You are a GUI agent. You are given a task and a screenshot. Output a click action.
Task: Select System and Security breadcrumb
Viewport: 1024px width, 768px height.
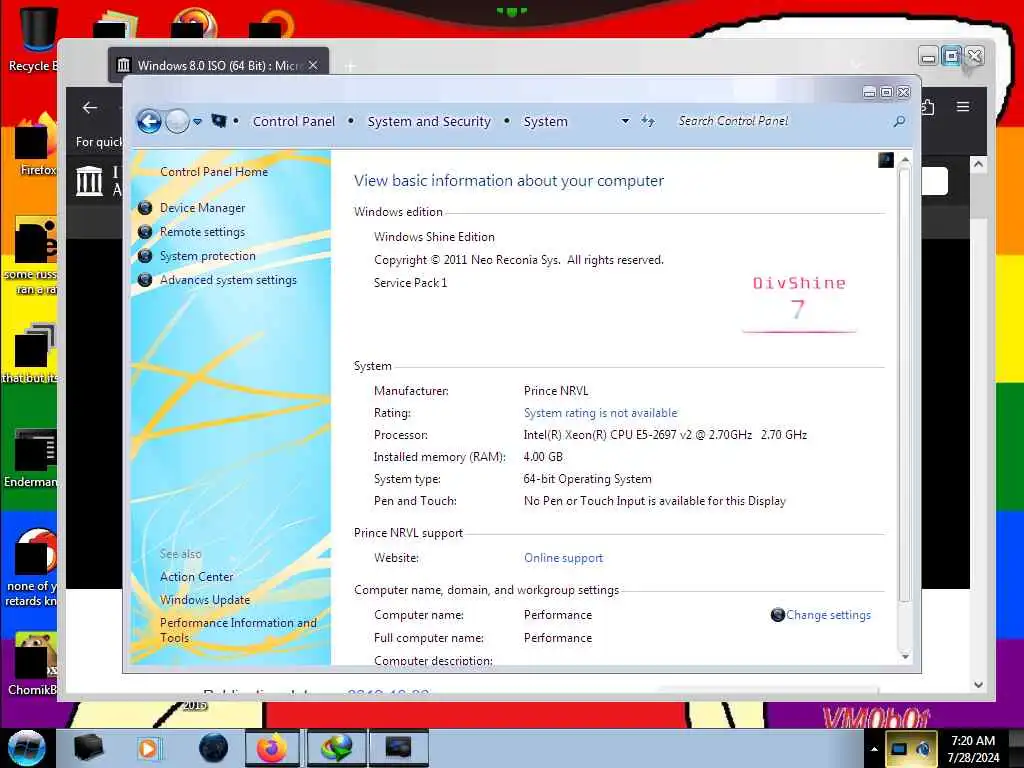tap(429, 121)
